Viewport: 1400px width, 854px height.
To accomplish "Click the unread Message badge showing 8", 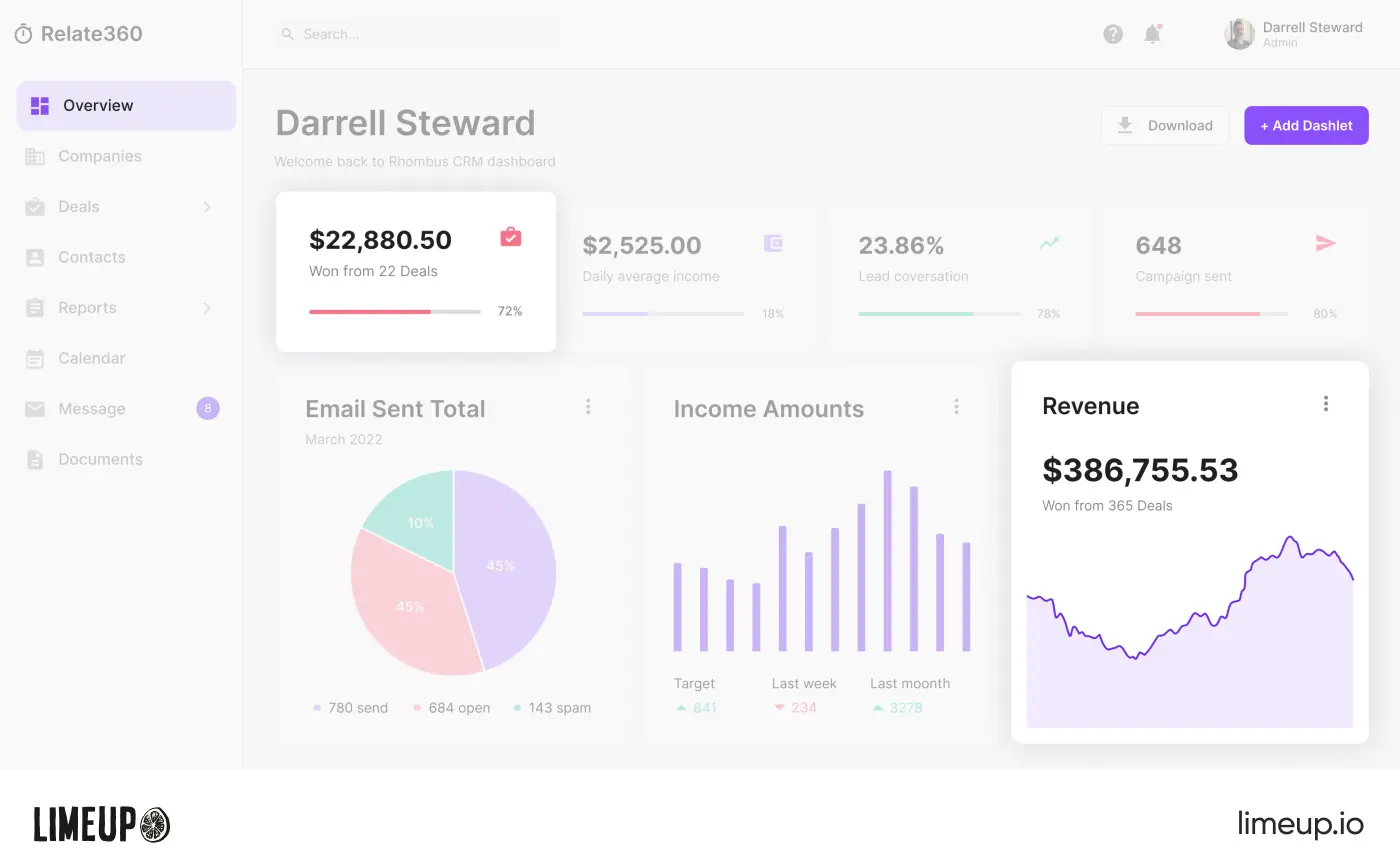I will 208,408.
